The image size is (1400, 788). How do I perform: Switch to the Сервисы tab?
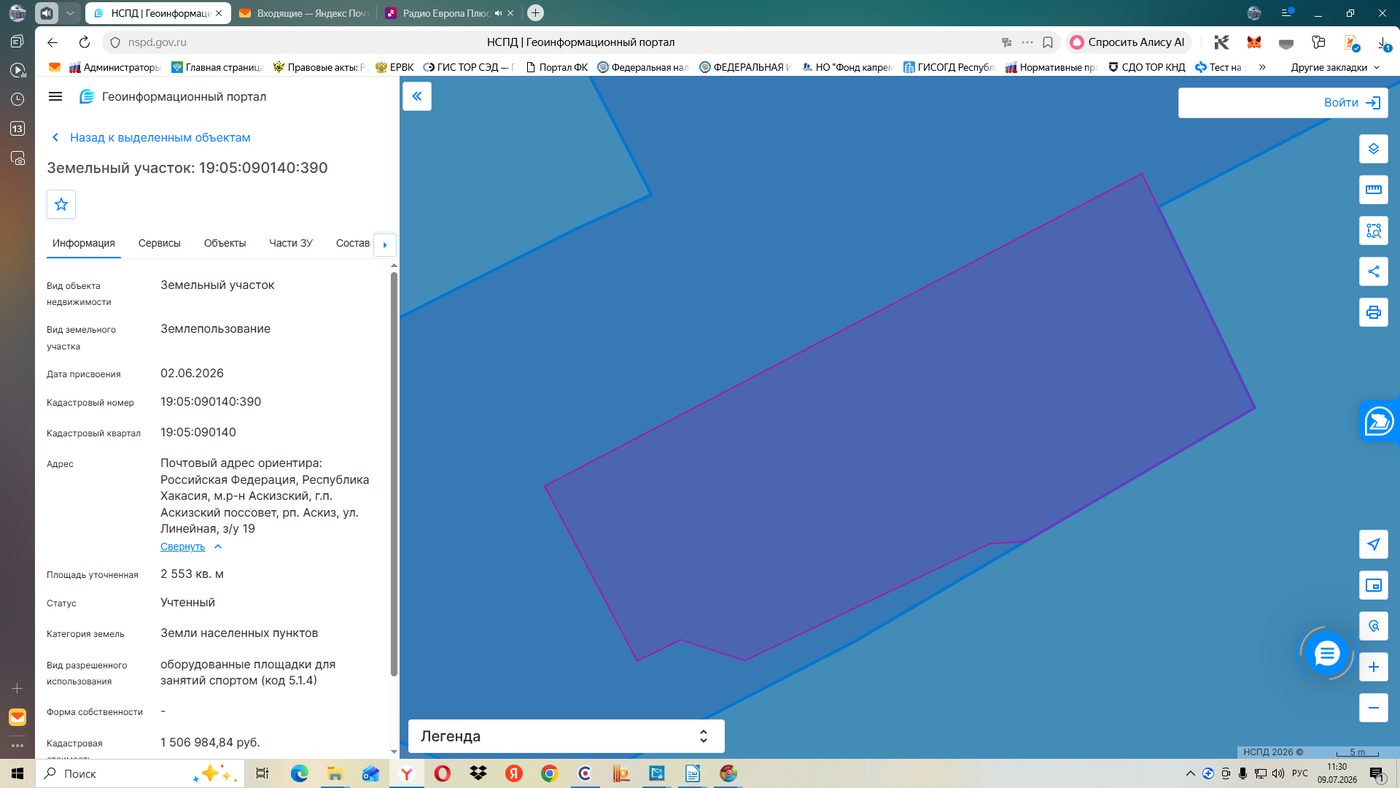pyautogui.click(x=159, y=243)
